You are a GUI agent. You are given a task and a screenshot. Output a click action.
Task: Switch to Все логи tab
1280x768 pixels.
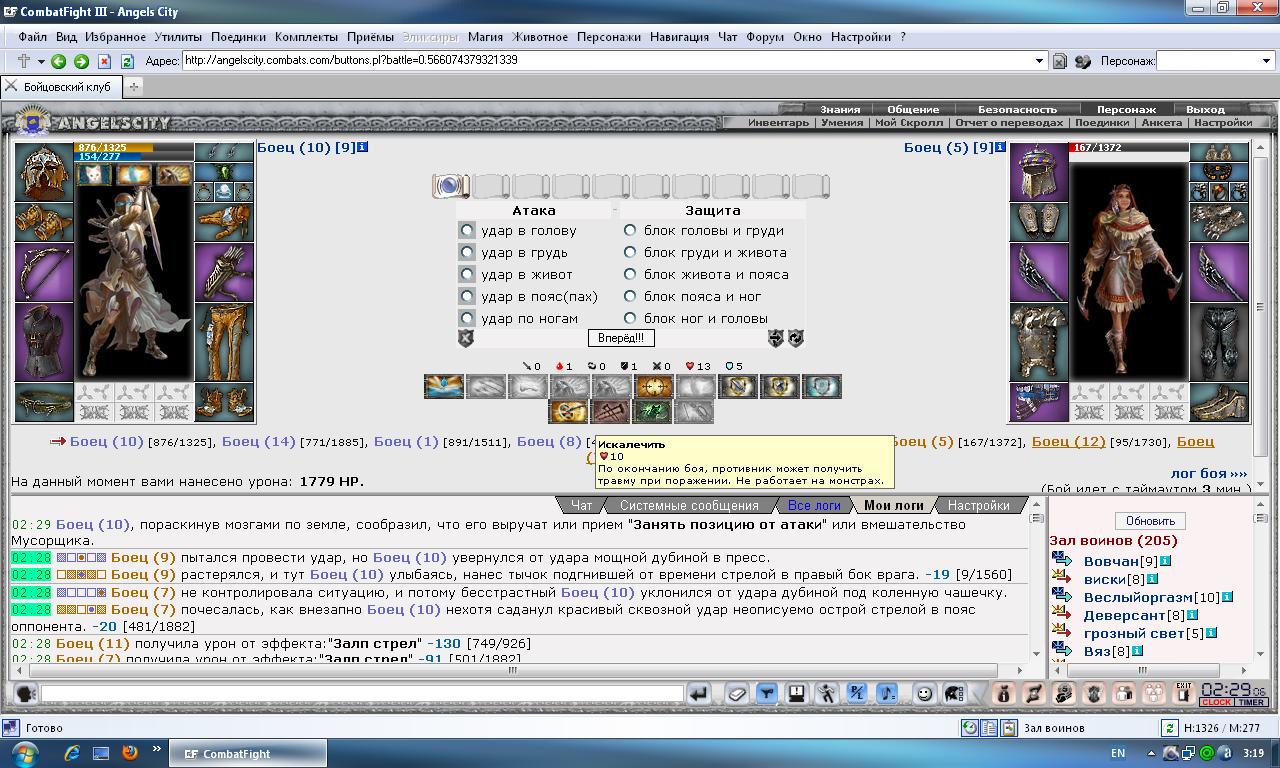tap(814, 506)
